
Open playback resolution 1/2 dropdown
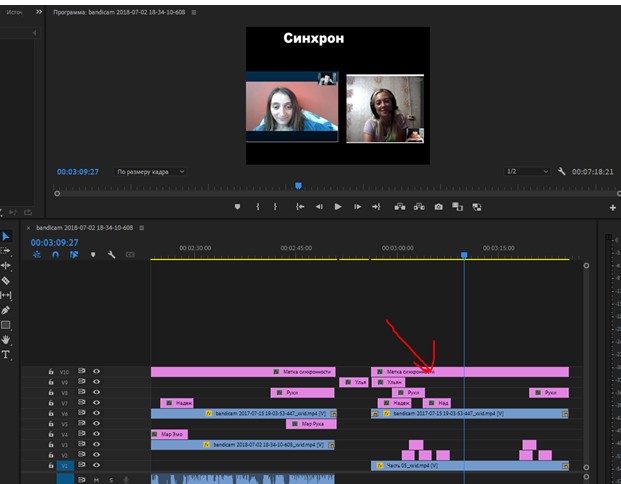(x=527, y=171)
